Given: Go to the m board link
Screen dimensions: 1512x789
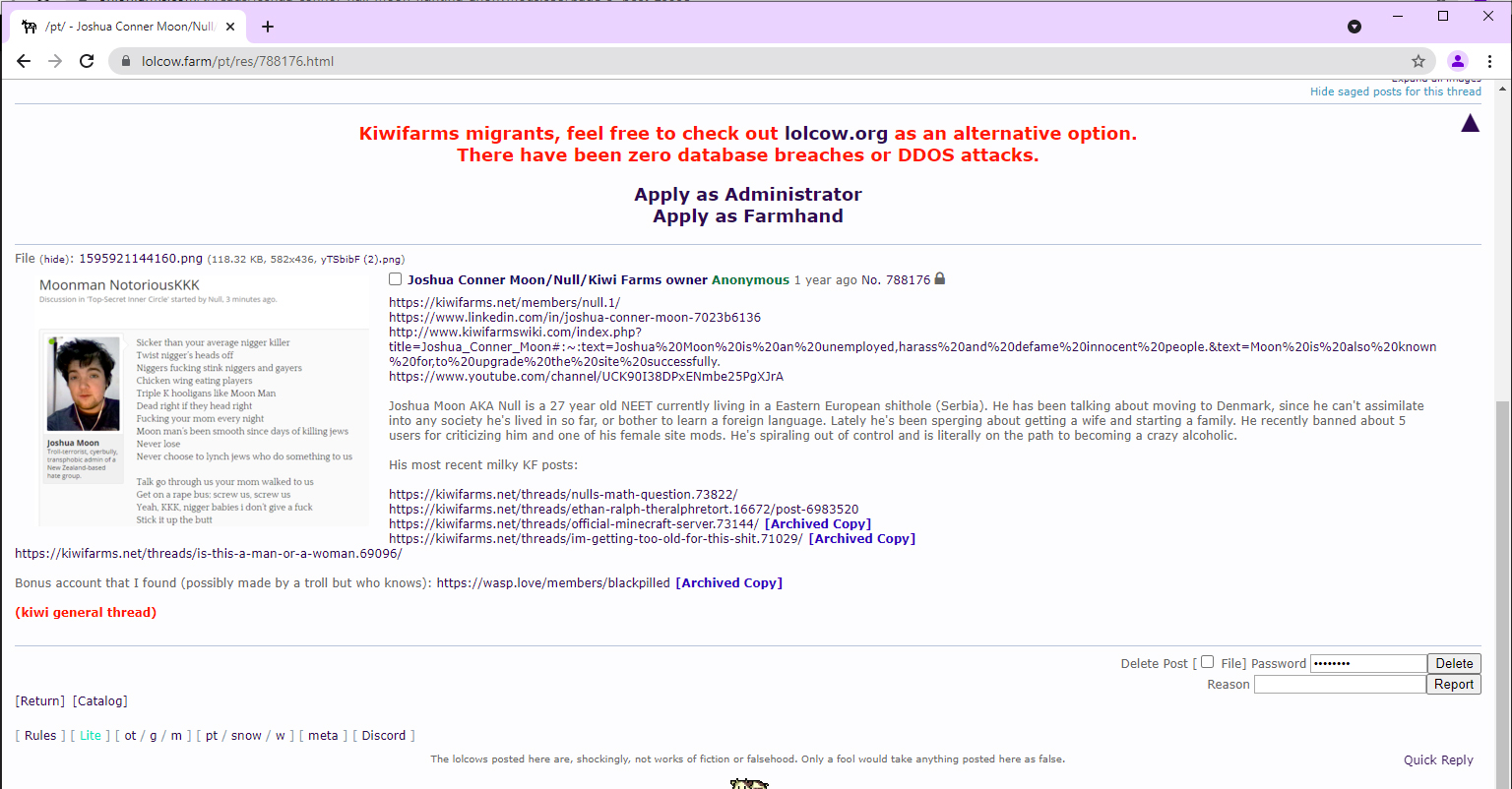Looking at the screenshot, I should tap(176, 736).
